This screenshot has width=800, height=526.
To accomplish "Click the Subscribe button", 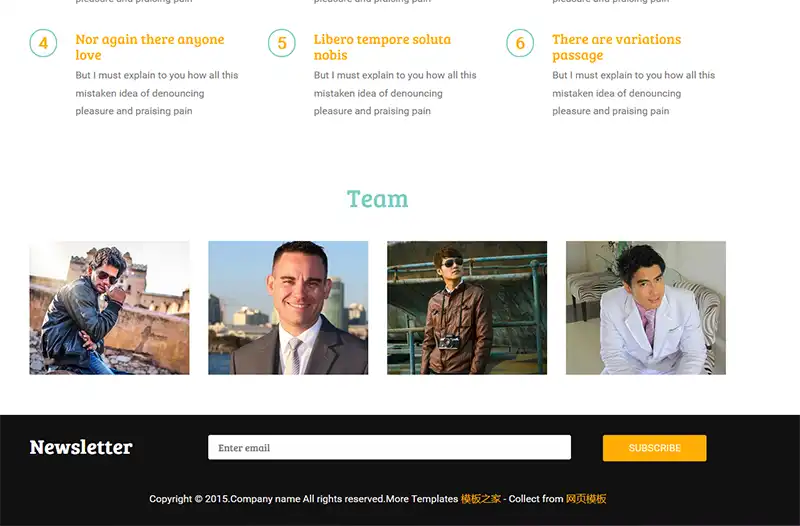I will click(x=655, y=448).
